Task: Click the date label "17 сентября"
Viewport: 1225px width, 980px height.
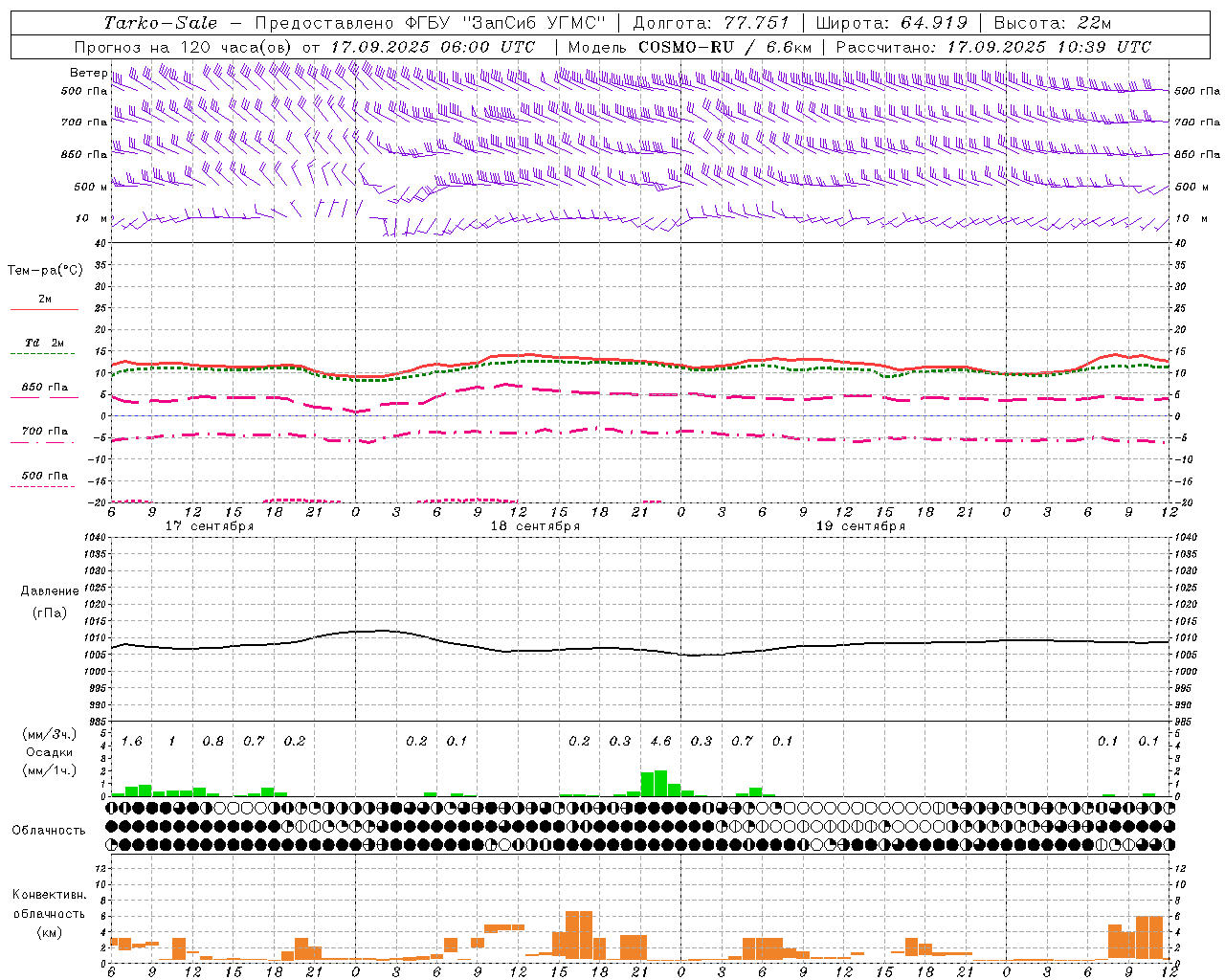Action: tap(210, 526)
